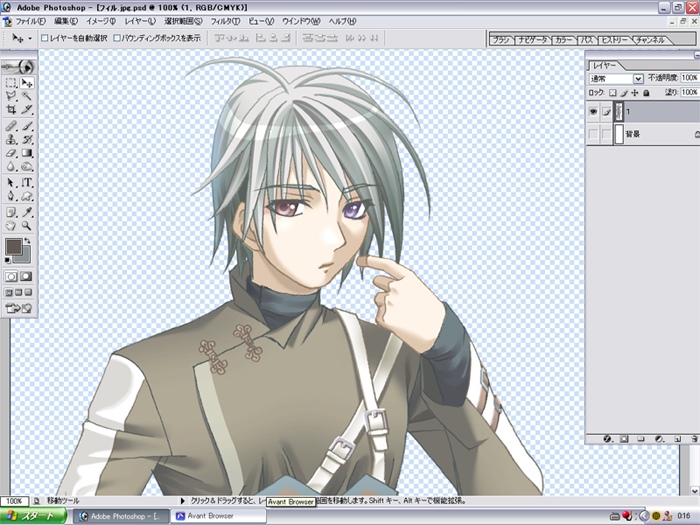
Task: Select the Custom Shape tool
Action: 27,196
